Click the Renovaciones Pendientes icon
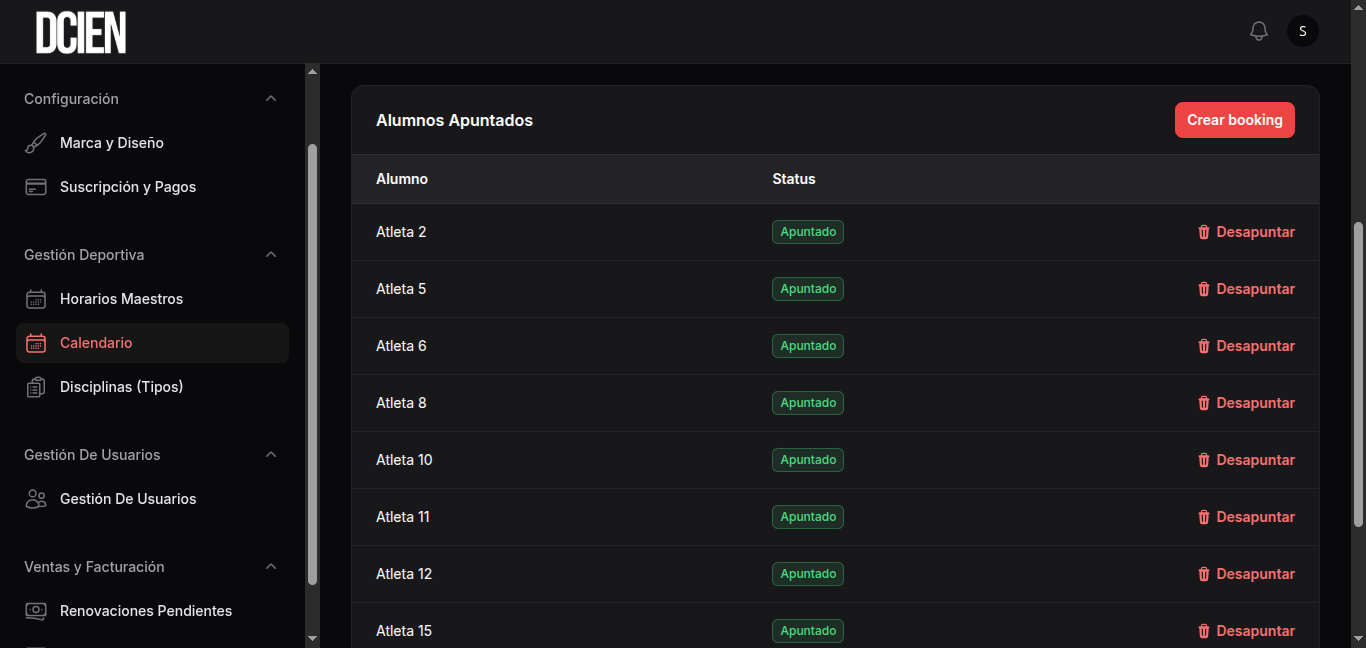The width and height of the screenshot is (1366, 648). (x=36, y=610)
